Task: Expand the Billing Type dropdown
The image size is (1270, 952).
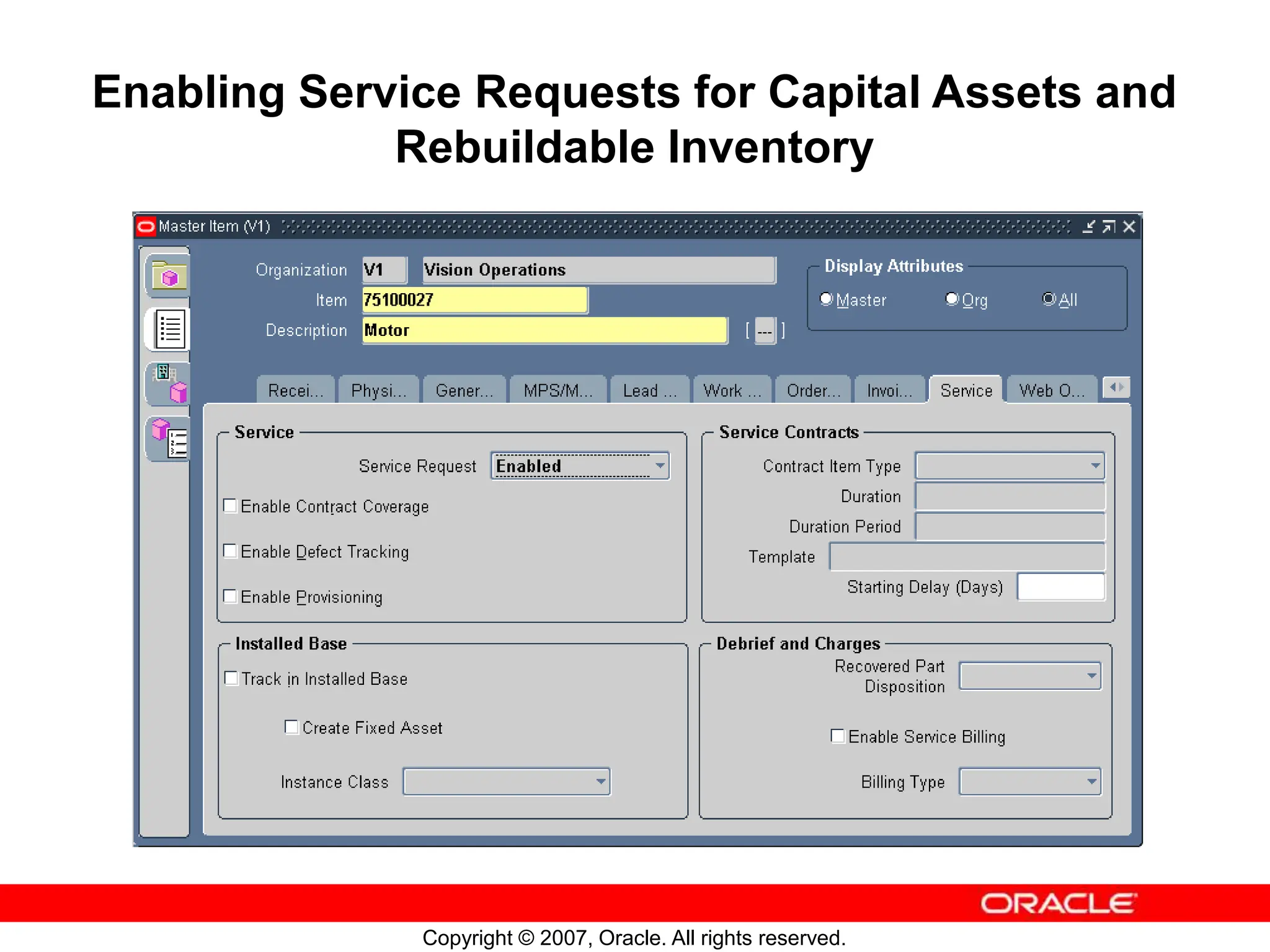Action: pyautogui.click(x=1030, y=782)
